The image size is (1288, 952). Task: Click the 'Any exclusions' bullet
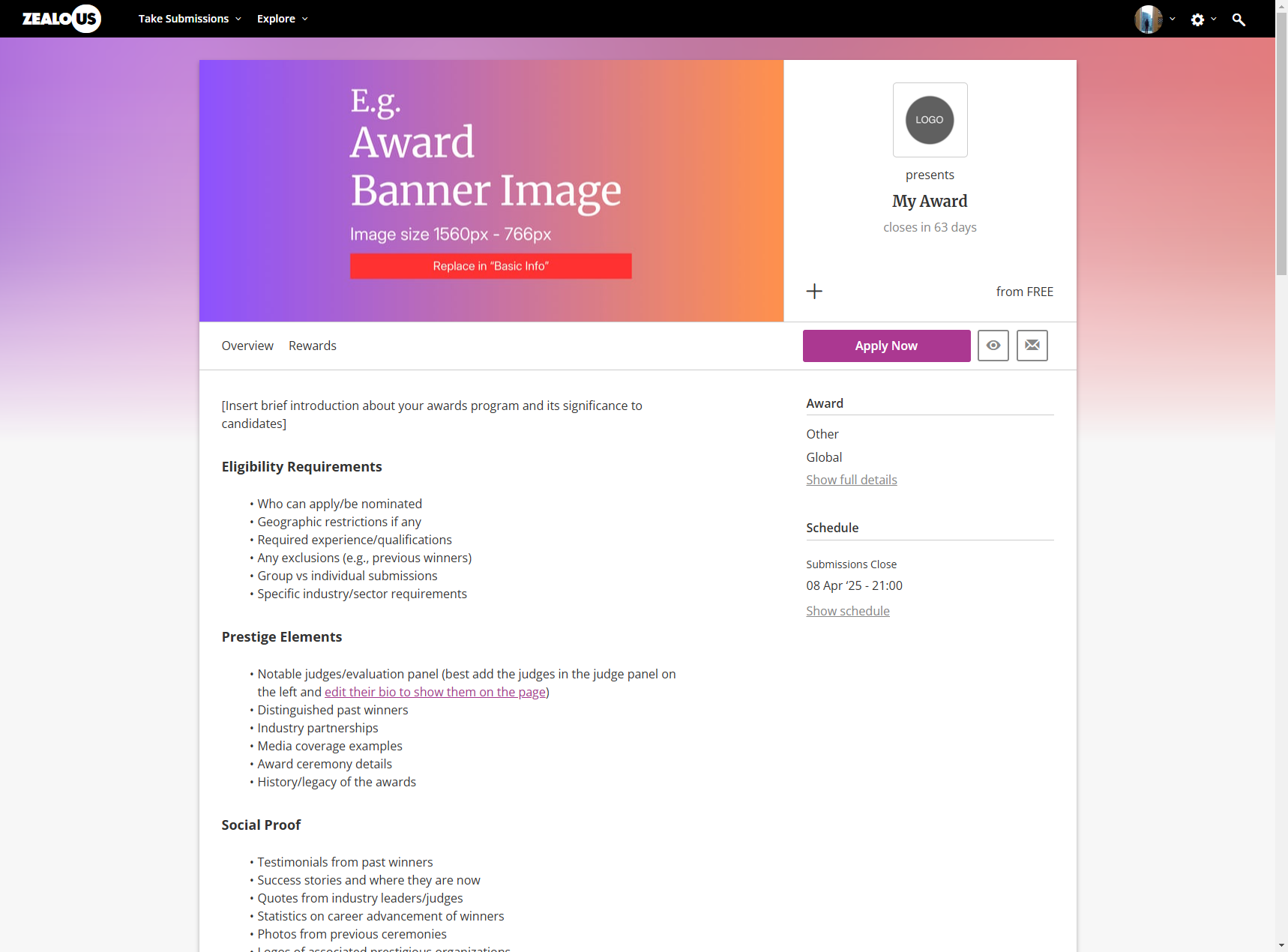click(364, 558)
